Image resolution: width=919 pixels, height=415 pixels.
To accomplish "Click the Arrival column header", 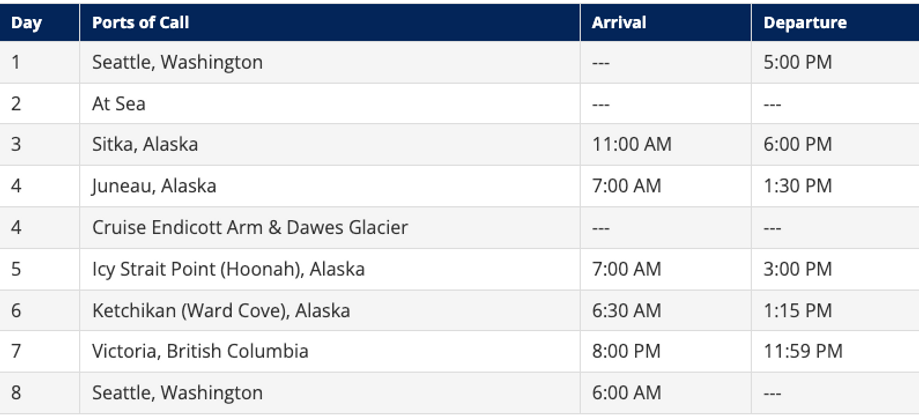I will pyautogui.click(x=619, y=23).
